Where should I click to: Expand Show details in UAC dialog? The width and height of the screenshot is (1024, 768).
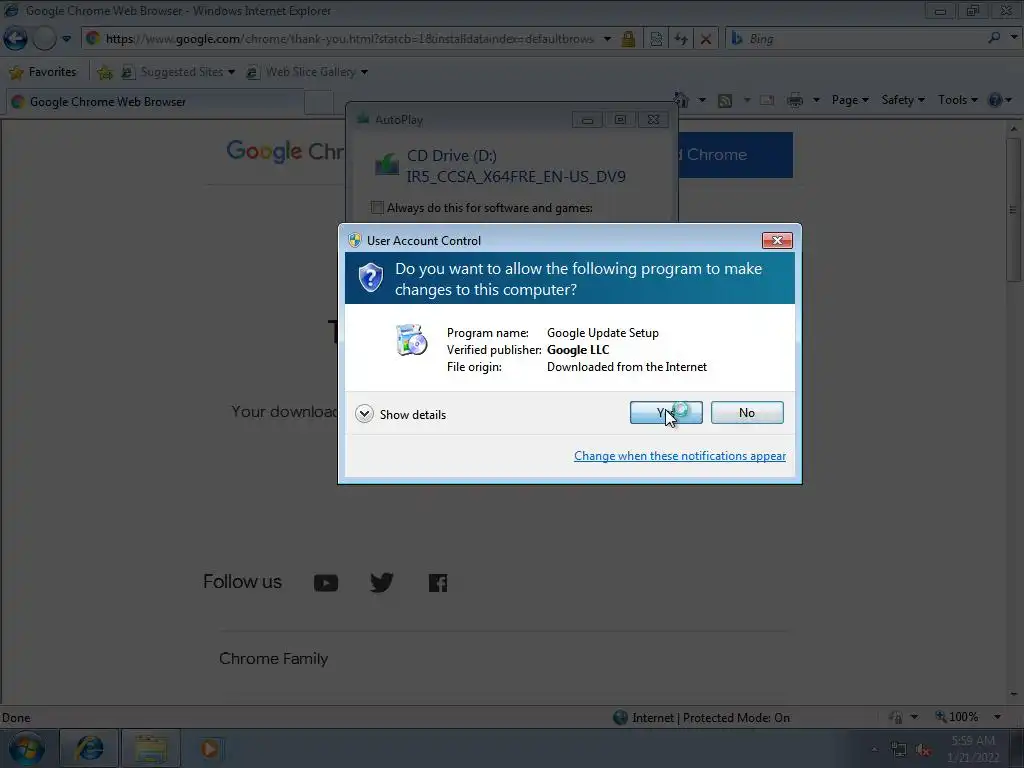tap(400, 414)
